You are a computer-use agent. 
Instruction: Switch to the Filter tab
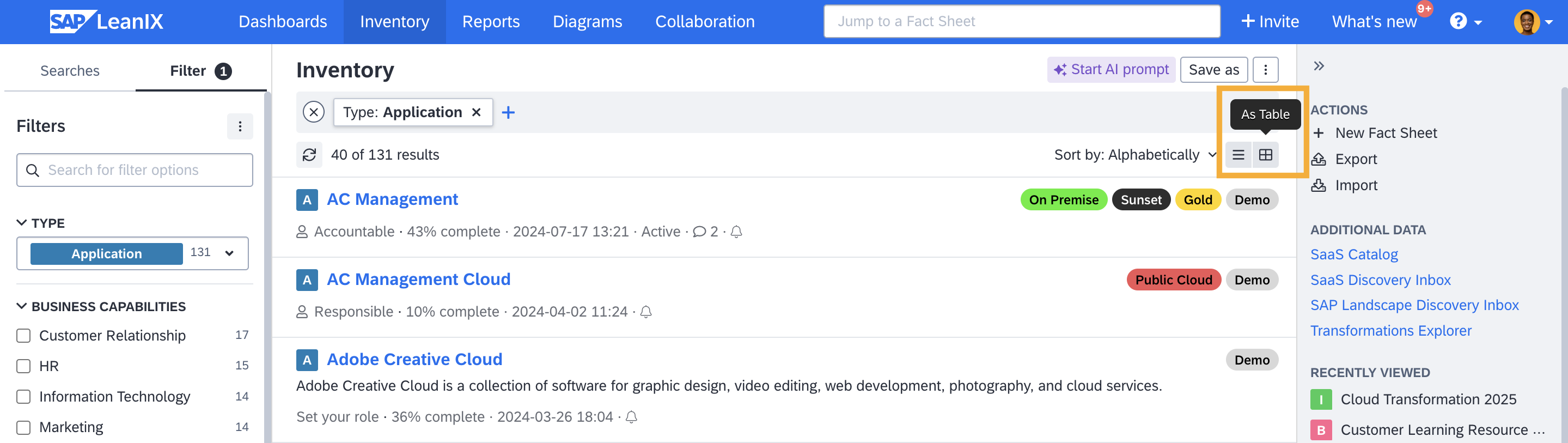pos(201,71)
